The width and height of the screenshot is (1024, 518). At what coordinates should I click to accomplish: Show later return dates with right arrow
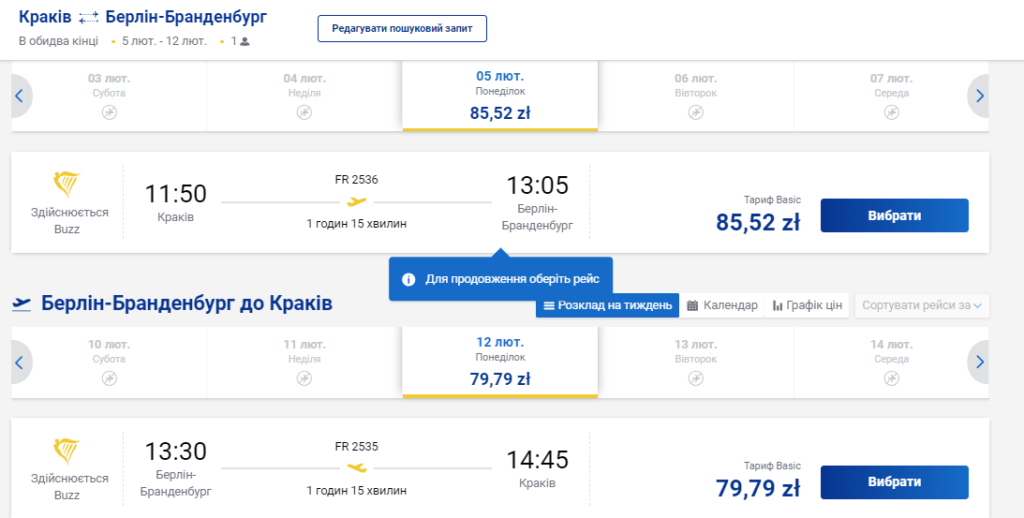[x=979, y=362]
